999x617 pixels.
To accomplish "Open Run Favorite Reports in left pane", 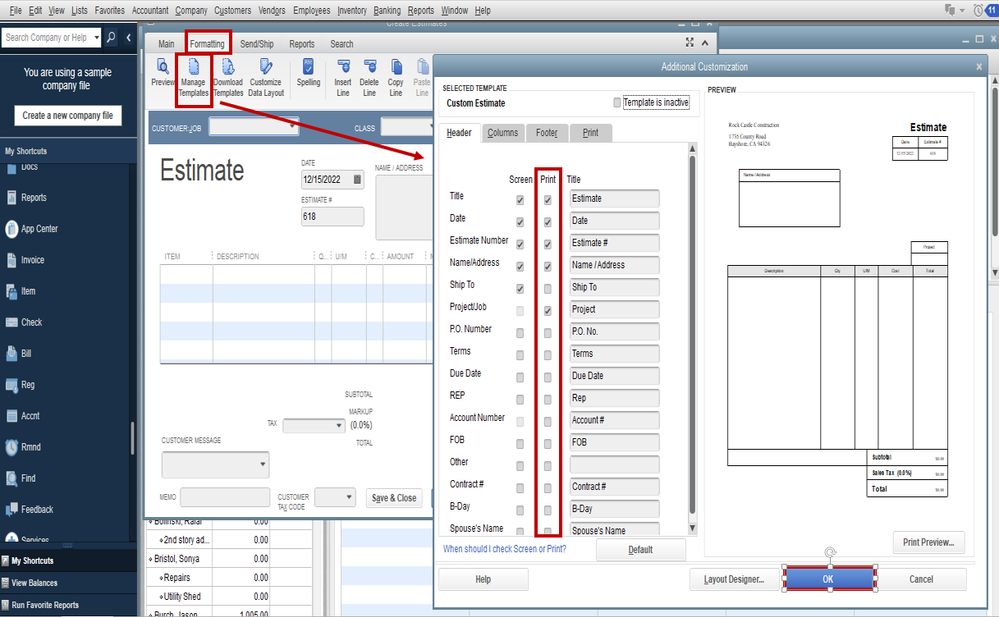I will [45, 606].
